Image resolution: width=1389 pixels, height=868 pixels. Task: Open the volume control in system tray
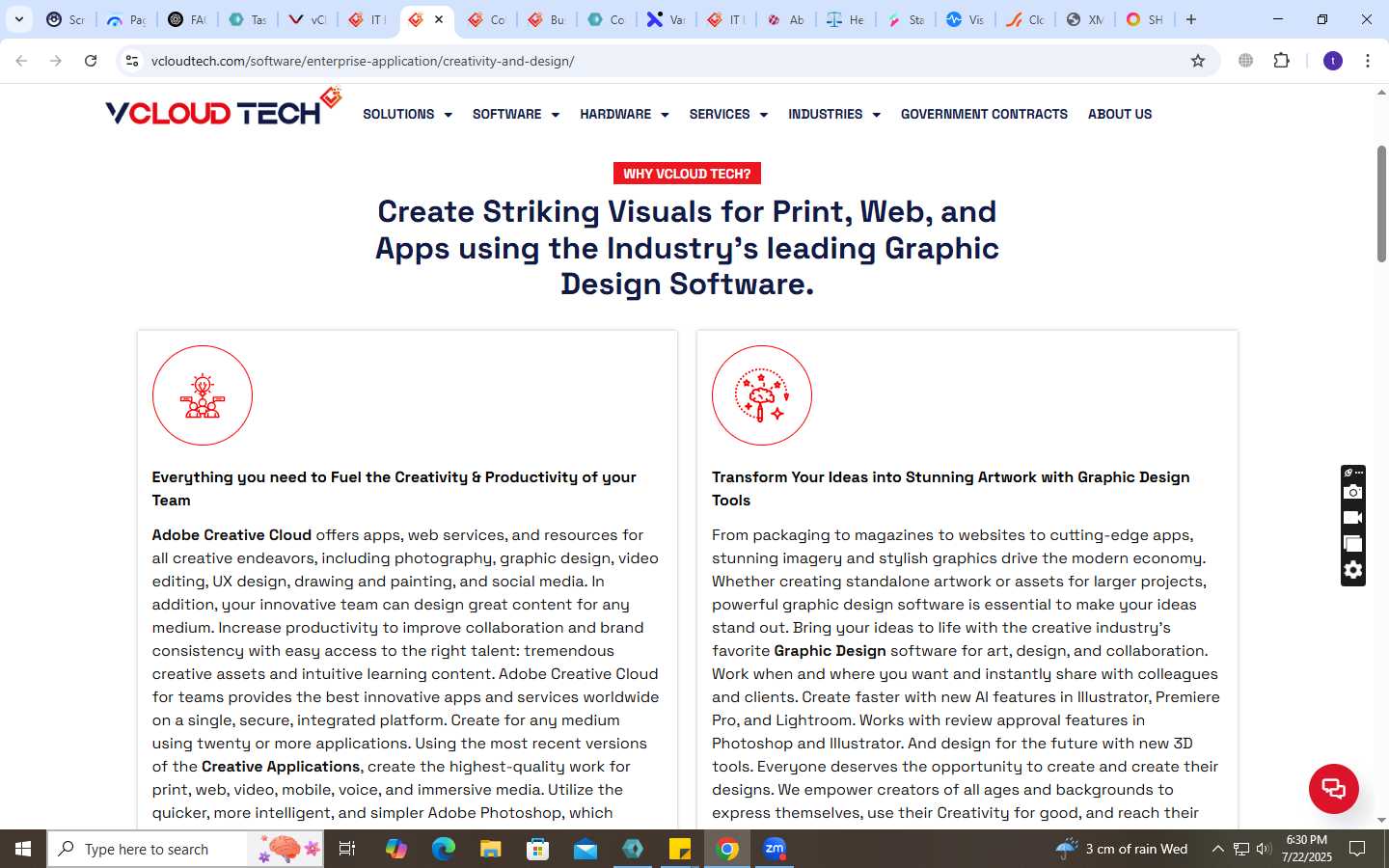[1264, 849]
